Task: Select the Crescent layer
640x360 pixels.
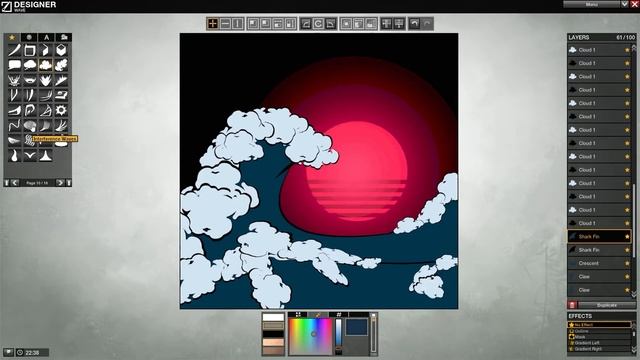Action: (x=599, y=263)
